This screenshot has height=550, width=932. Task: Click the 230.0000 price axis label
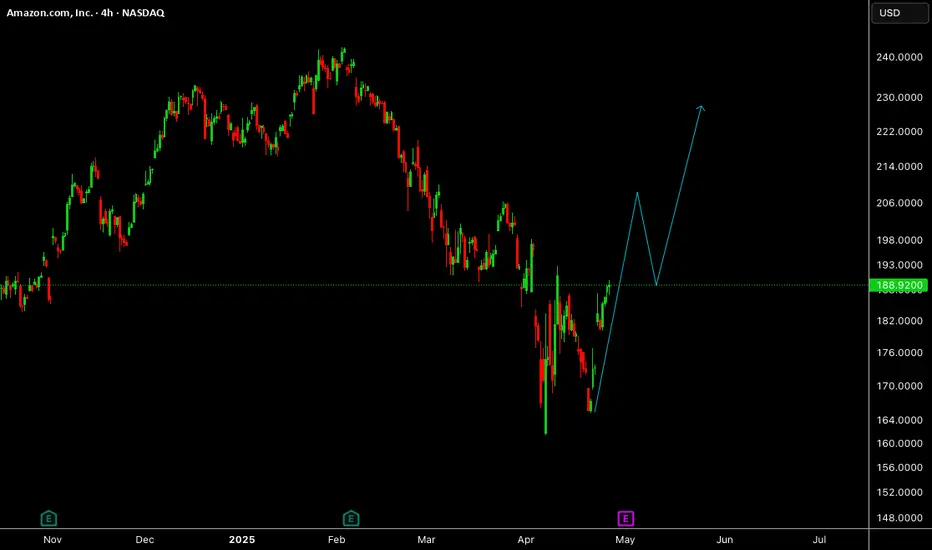coord(899,98)
